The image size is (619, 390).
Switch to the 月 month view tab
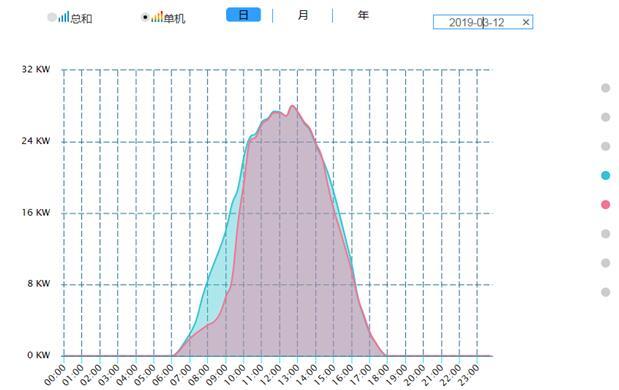click(302, 15)
